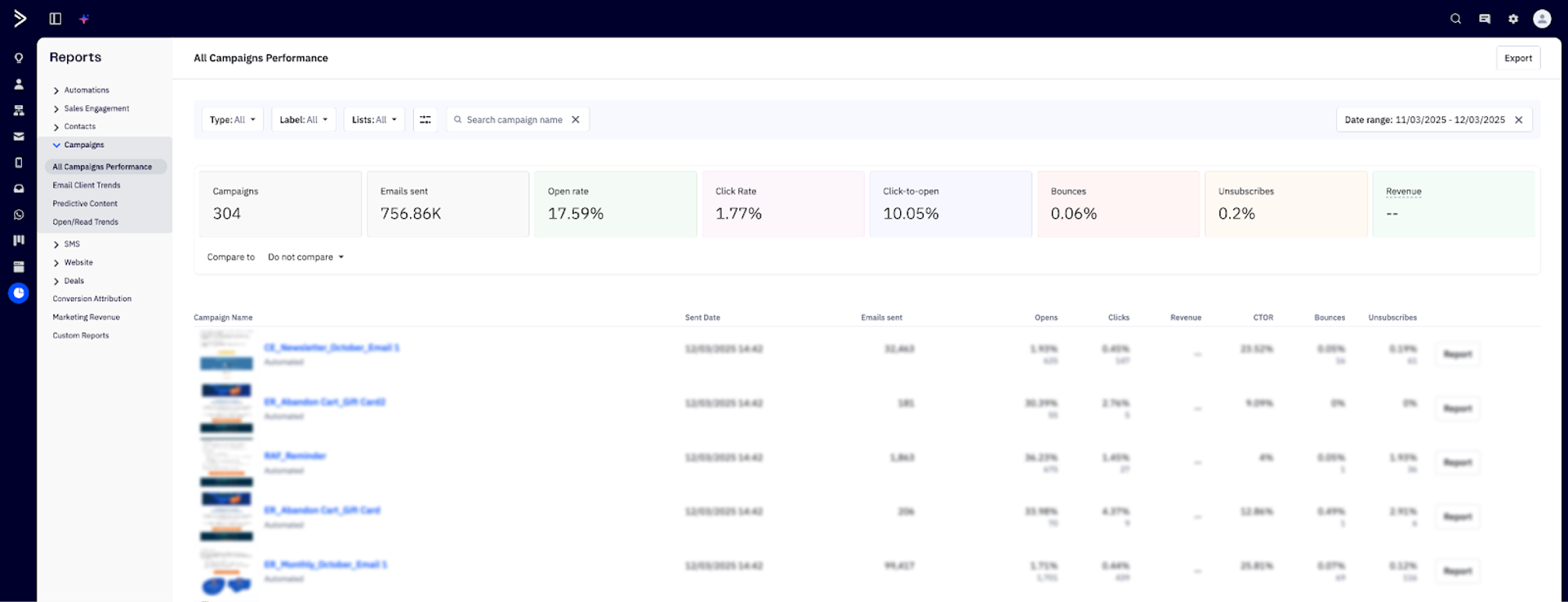Open the settings gear icon
1568x602 pixels.
pos(1512,19)
